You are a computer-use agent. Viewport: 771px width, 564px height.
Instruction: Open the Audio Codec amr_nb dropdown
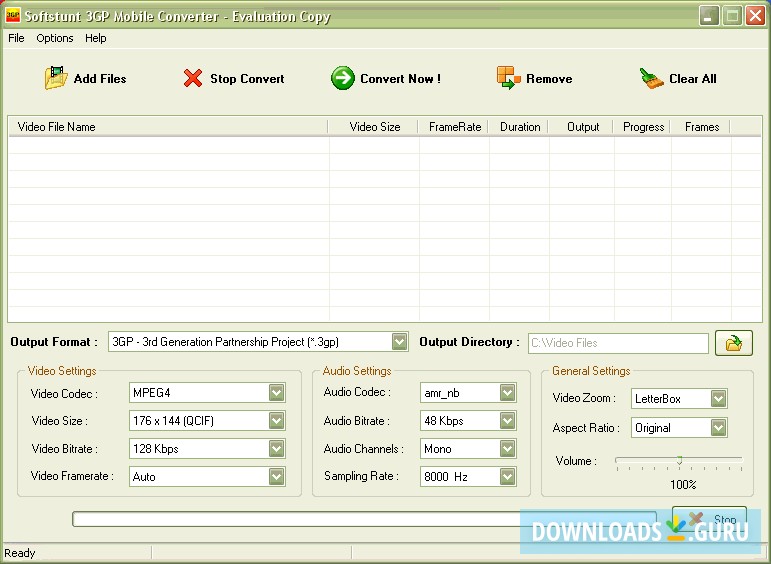(508, 393)
